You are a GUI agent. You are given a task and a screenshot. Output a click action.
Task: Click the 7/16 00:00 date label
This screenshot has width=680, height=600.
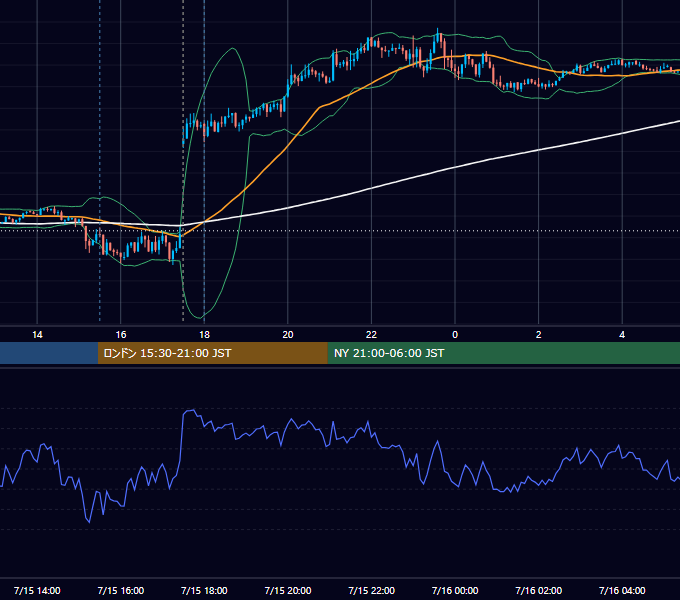click(455, 590)
